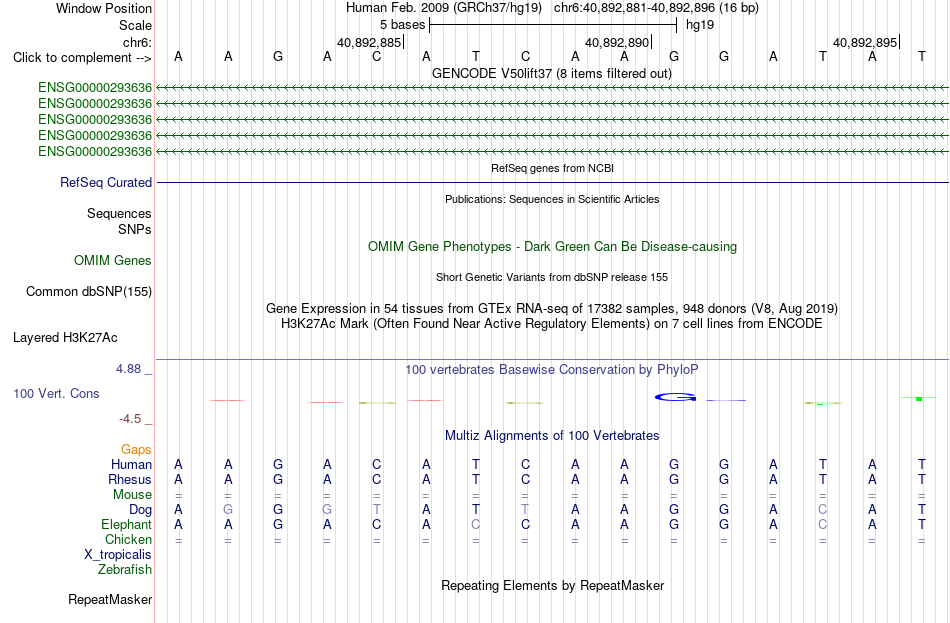Click coordinate marker 40,892,895
Viewport: 950px width, 623px height.
click(x=865, y=42)
